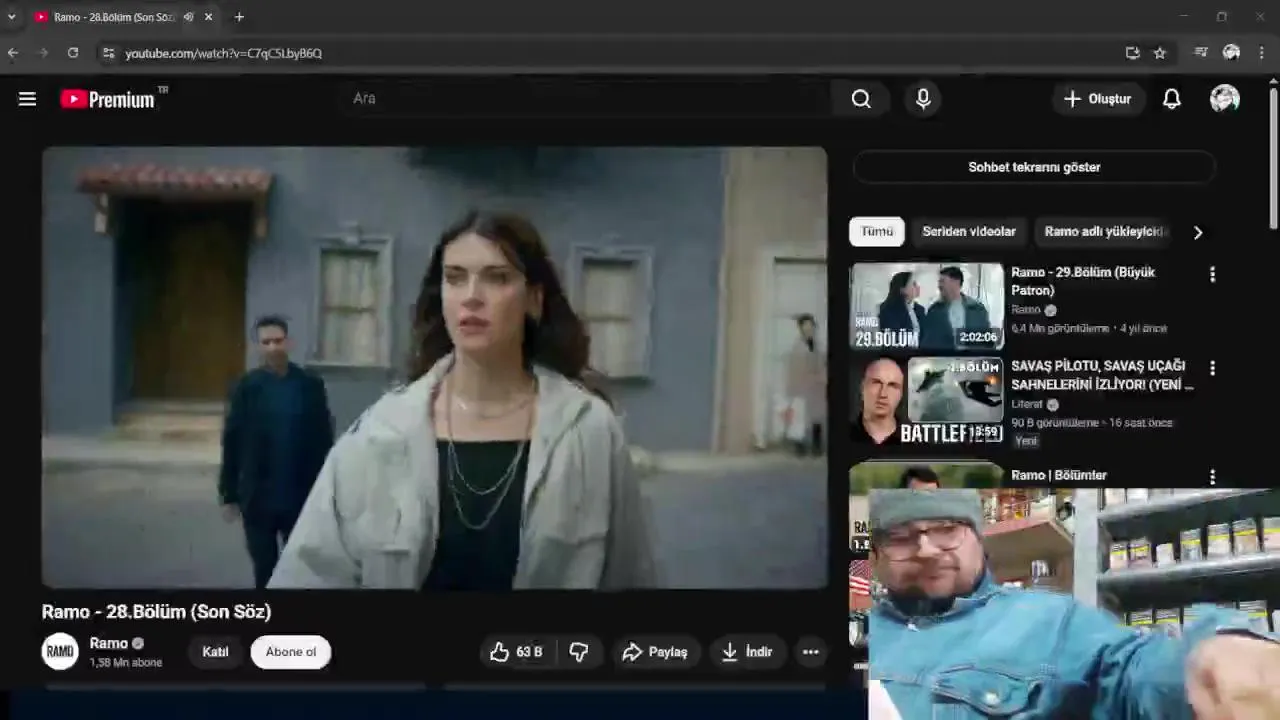Open the notifications bell
Image resolution: width=1280 pixels, height=720 pixels.
(x=1171, y=99)
